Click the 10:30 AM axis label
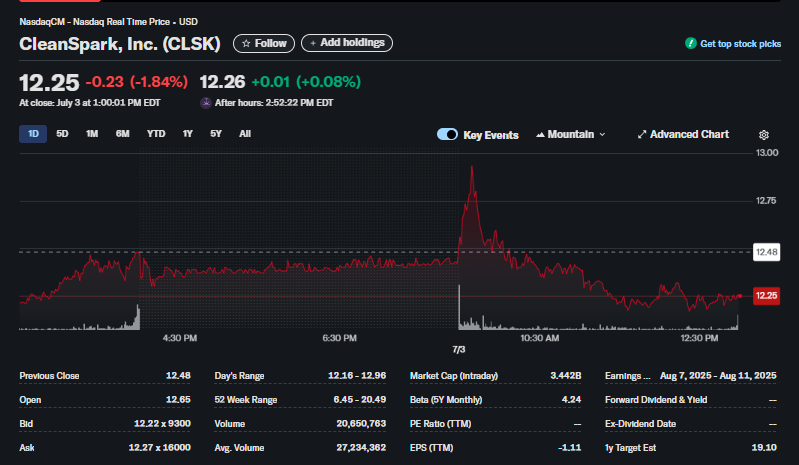The image size is (799, 465). coord(540,338)
